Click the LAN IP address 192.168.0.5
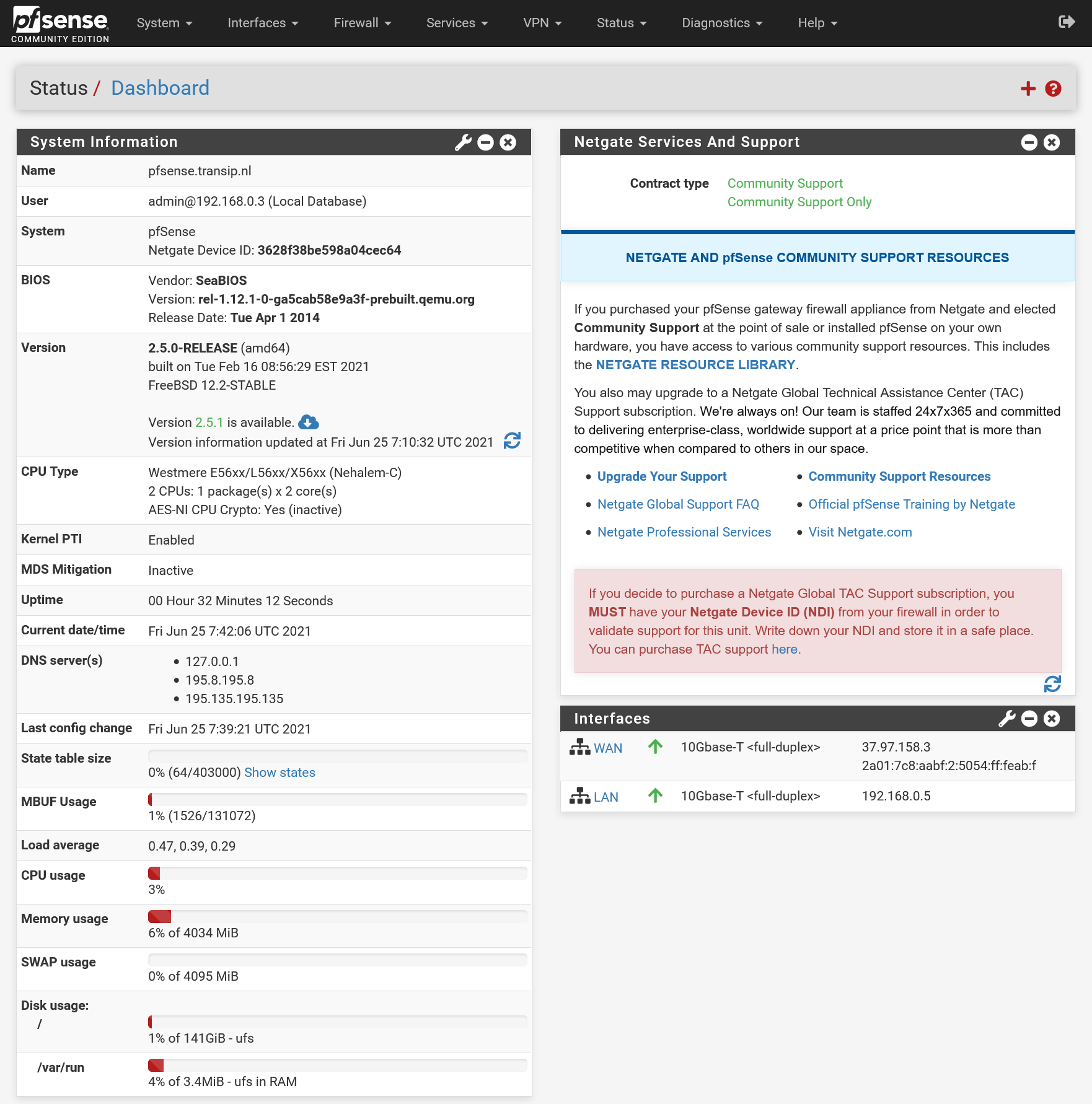 [896, 796]
